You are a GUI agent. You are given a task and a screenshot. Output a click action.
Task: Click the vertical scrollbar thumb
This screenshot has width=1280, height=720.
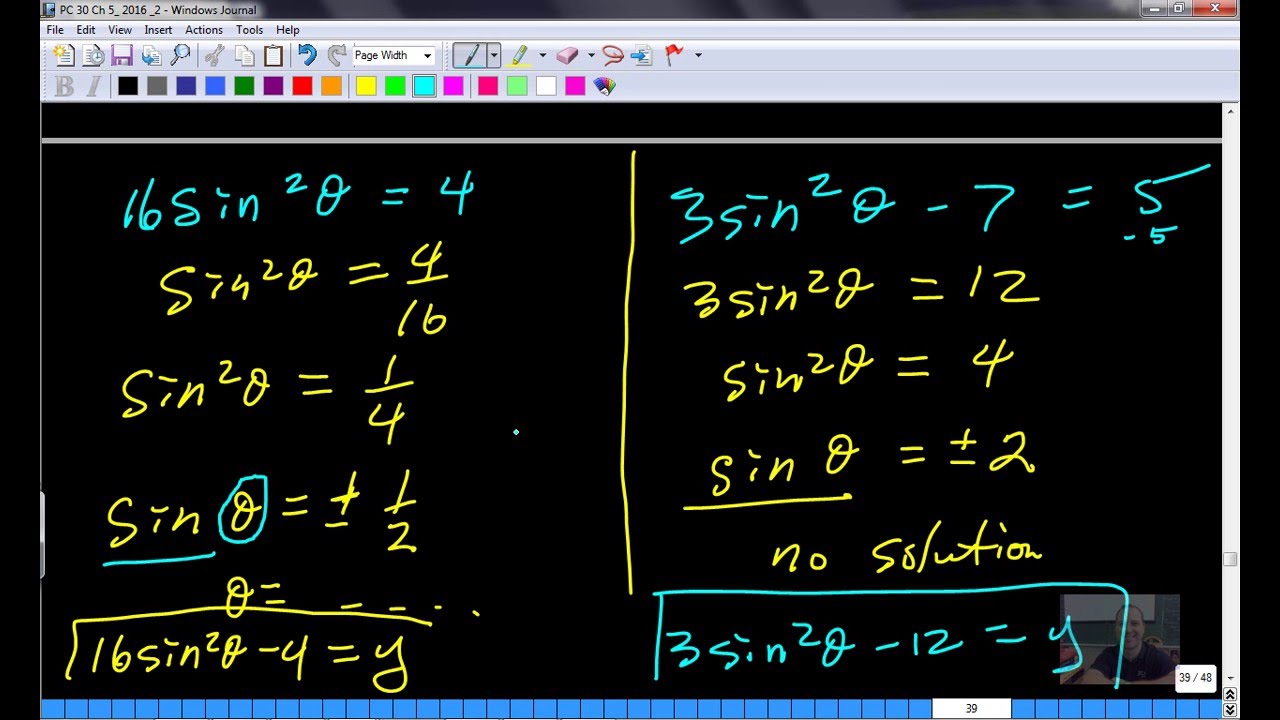tap(1230, 559)
